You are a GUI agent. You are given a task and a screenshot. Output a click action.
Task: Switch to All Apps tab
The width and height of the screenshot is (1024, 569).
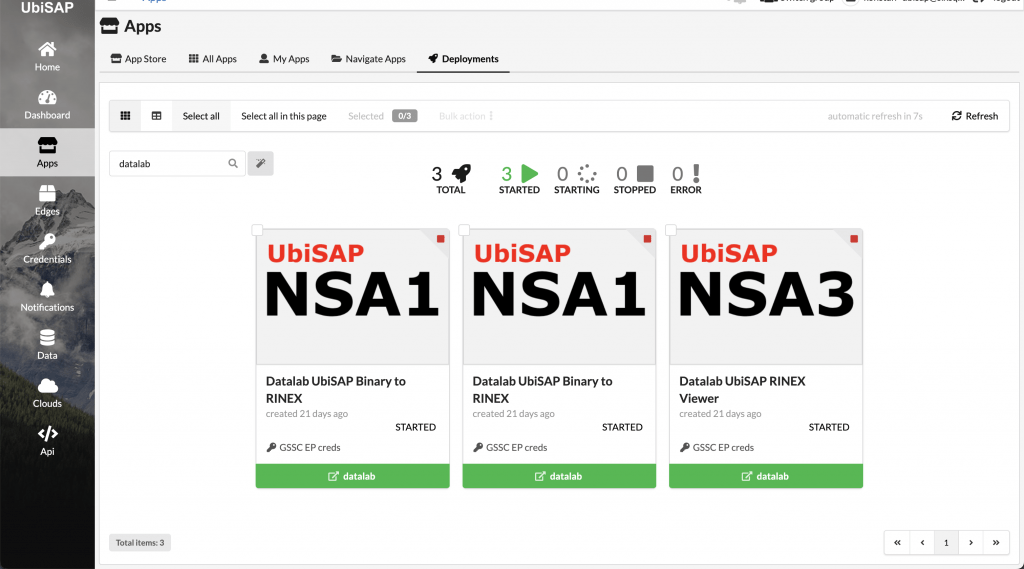213,59
